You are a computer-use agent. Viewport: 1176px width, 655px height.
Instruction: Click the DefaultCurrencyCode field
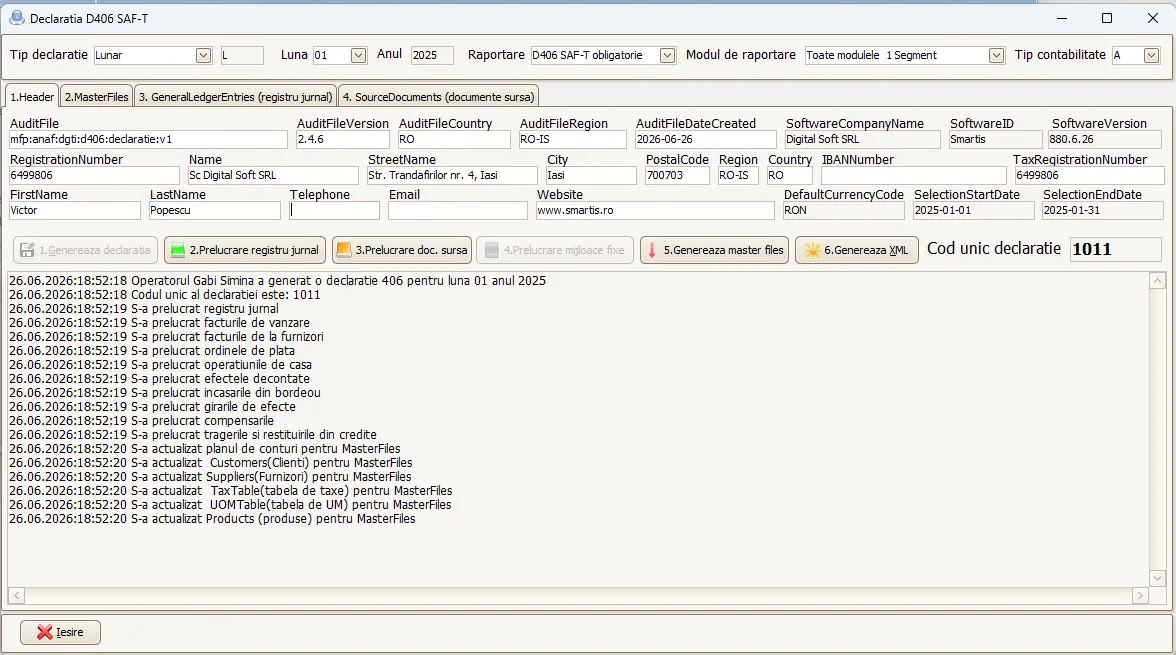pyautogui.click(x=844, y=211)
